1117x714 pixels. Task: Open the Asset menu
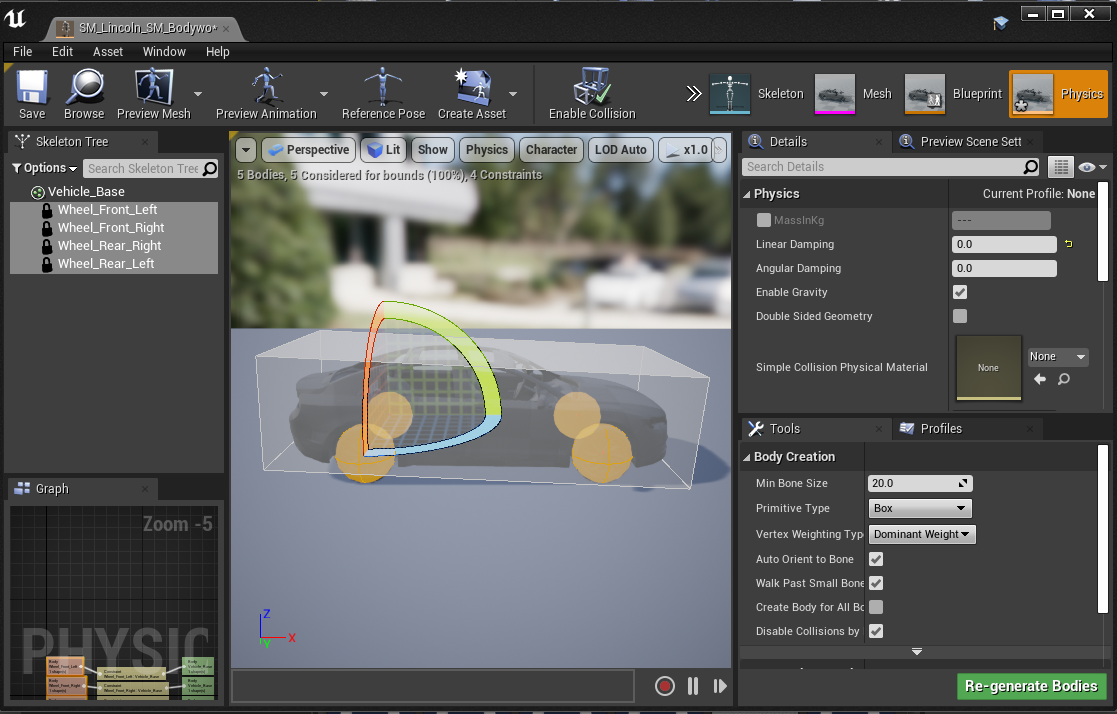click(x=108, y=51)
